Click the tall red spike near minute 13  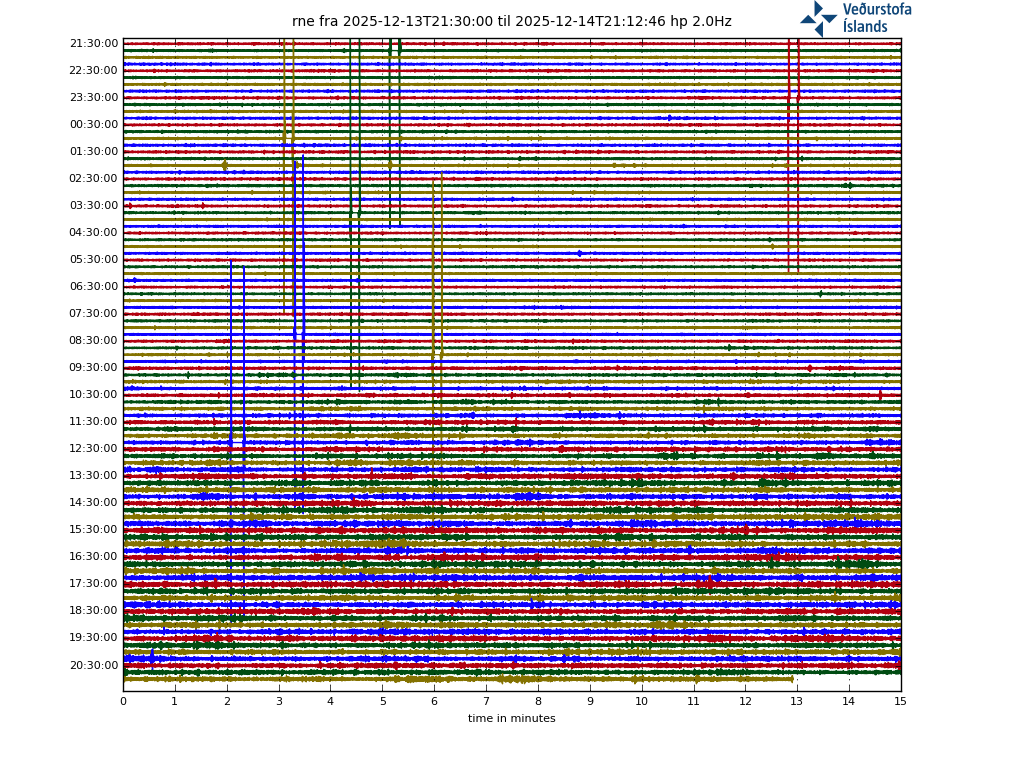pos(789,150)
